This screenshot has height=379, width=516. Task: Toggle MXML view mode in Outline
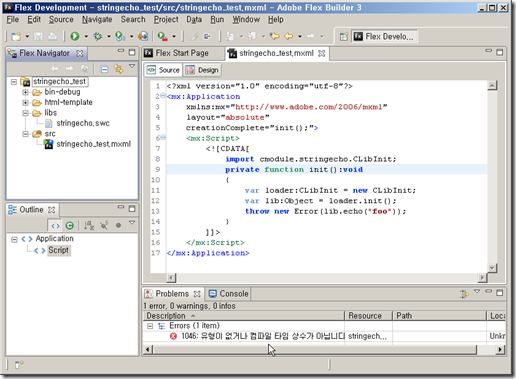pos(55,226)
